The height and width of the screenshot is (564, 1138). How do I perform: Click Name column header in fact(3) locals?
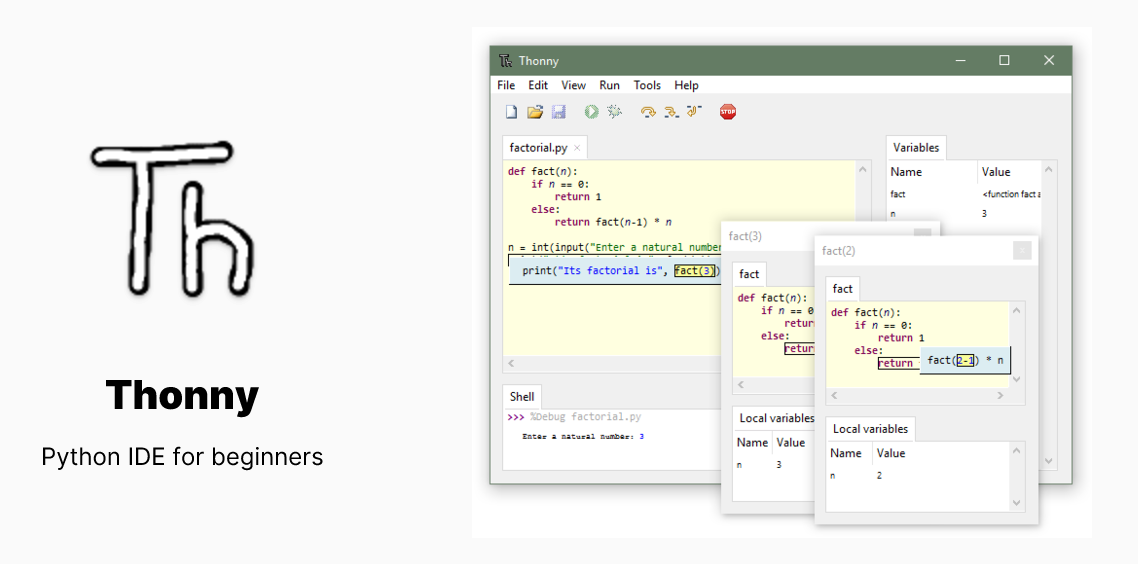coord(752,442)
